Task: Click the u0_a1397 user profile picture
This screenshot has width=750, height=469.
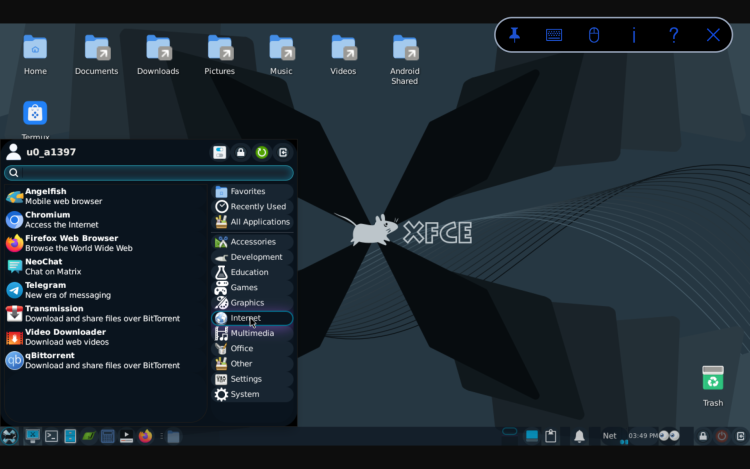Action: click(13, 152)
